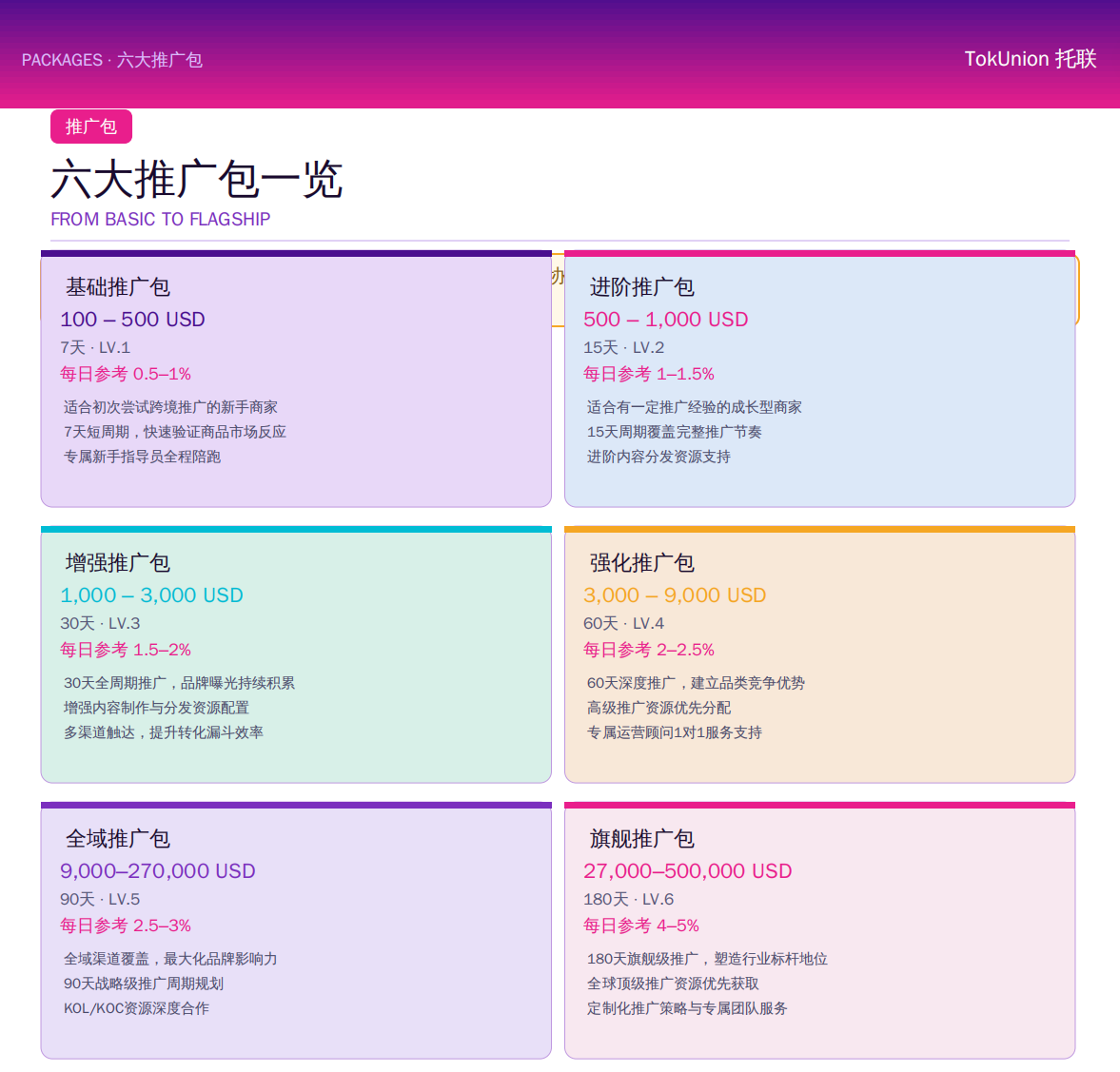The width and height of the screenshot is (1120, 1072).
Task: Click 每日参考 4–5% rate
Action: 641,925
